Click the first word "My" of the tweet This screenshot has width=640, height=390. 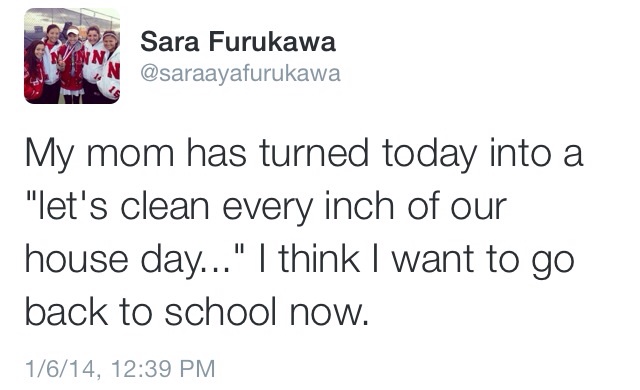point(50,156)
